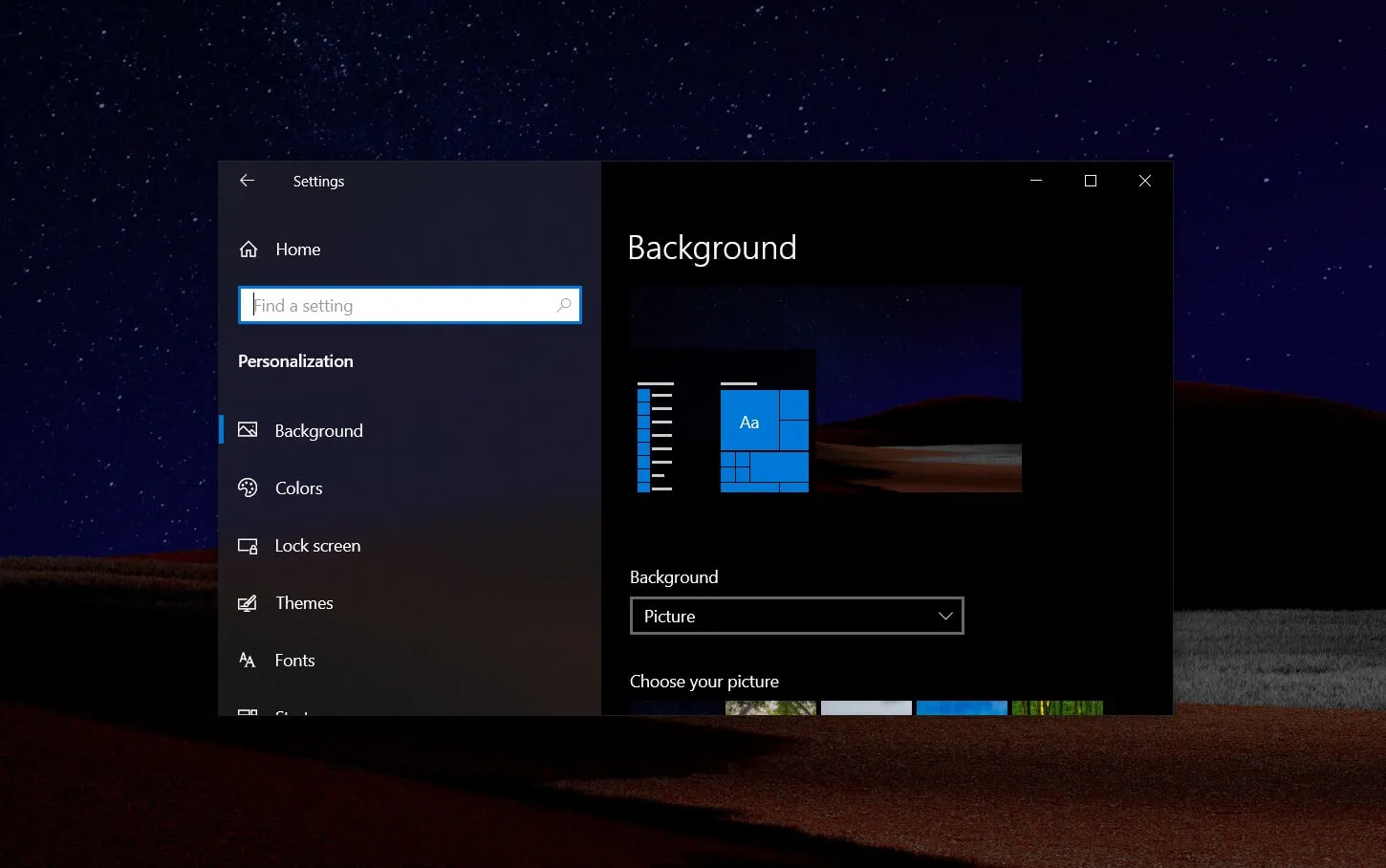Select the Themes icon
Image resolution: width=1386 pixels, height=868 pixels.
tap(248, 603)
